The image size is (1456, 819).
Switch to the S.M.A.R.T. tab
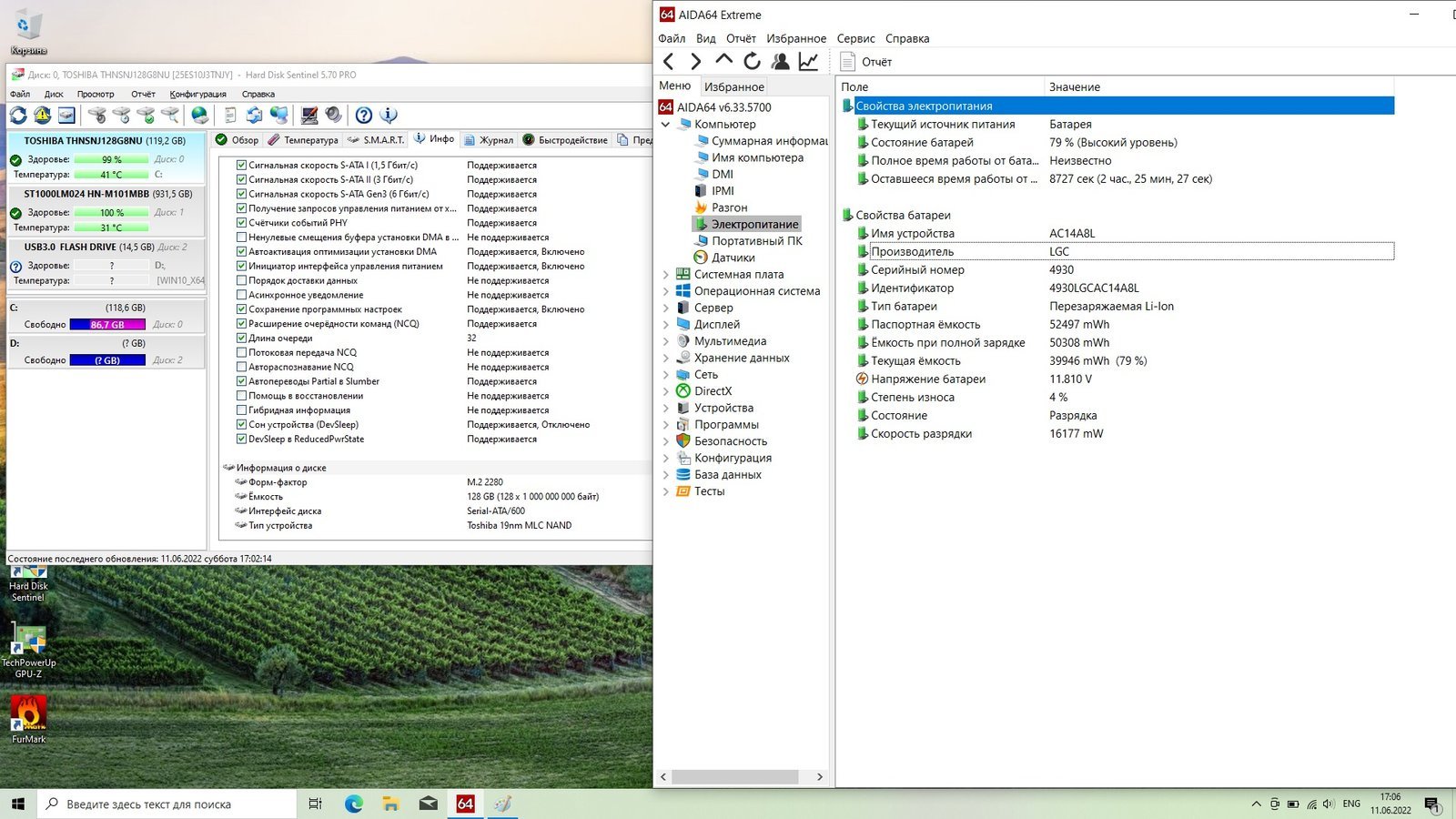376,140
